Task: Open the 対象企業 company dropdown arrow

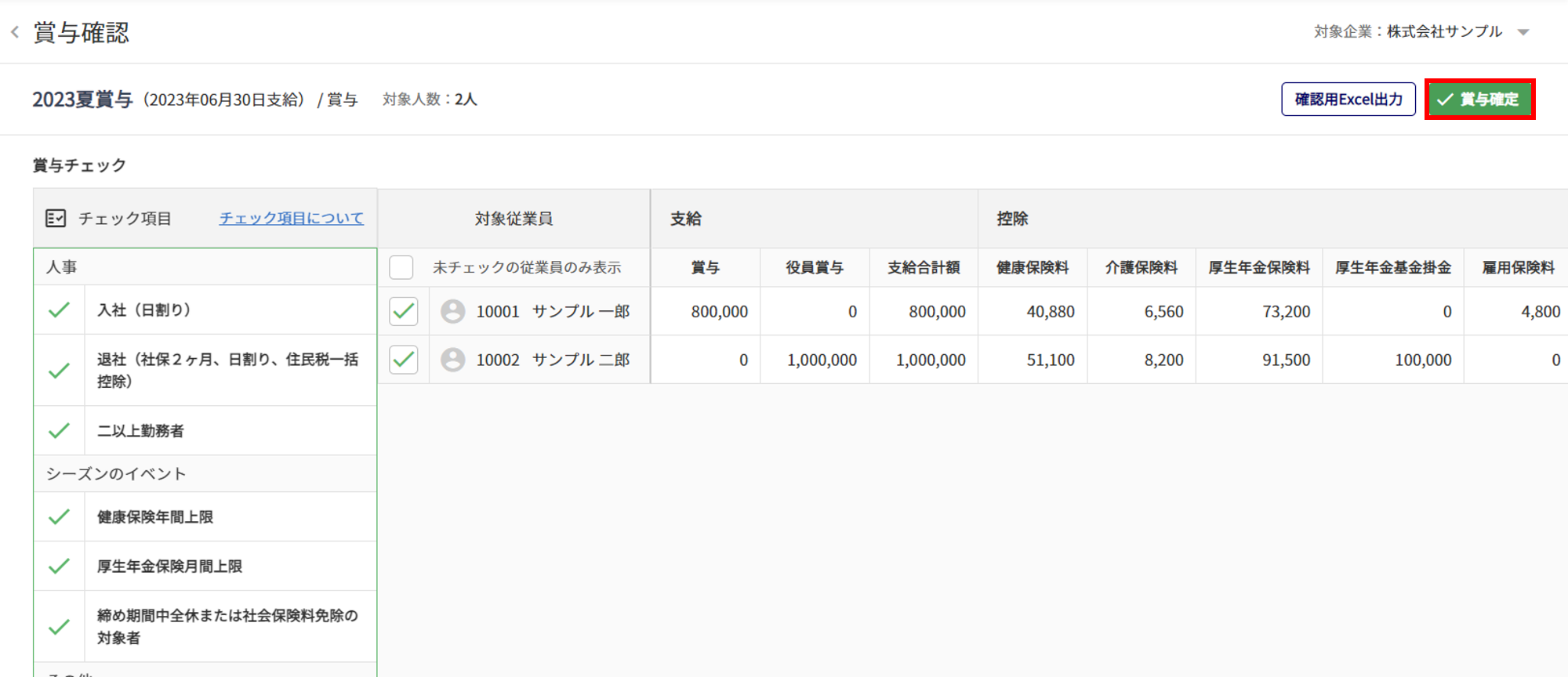Action: (x=1523, y=32)
